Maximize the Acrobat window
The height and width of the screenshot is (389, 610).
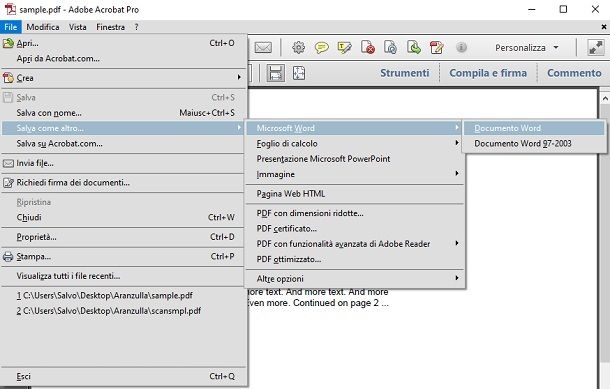[x=563, y=9]
